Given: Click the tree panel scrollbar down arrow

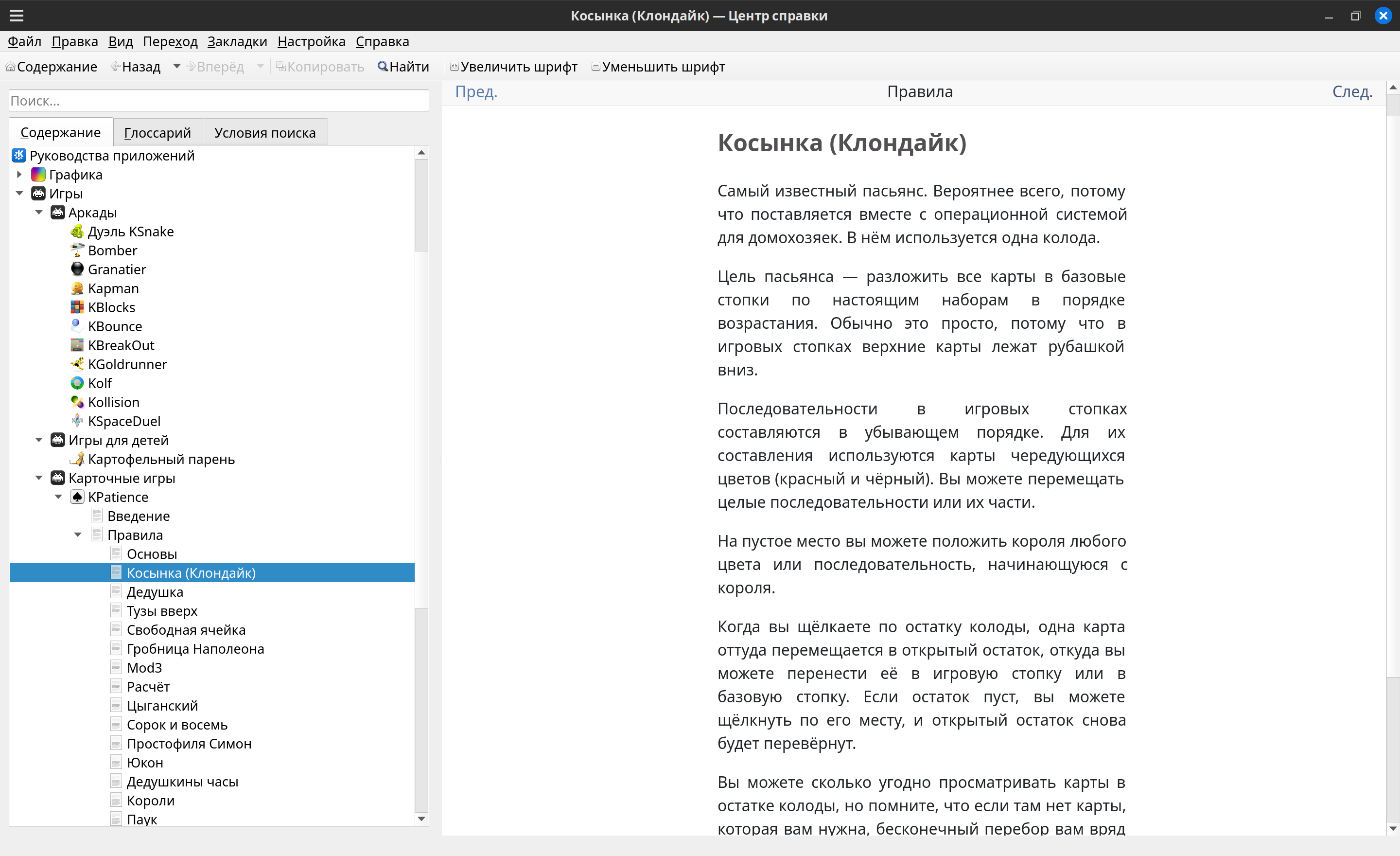Looking at the screenshot, I should coord(421,819).
